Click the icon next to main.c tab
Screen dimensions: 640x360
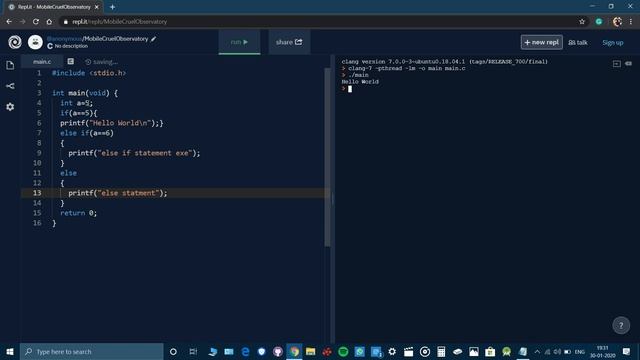click(x=71, y=61)
